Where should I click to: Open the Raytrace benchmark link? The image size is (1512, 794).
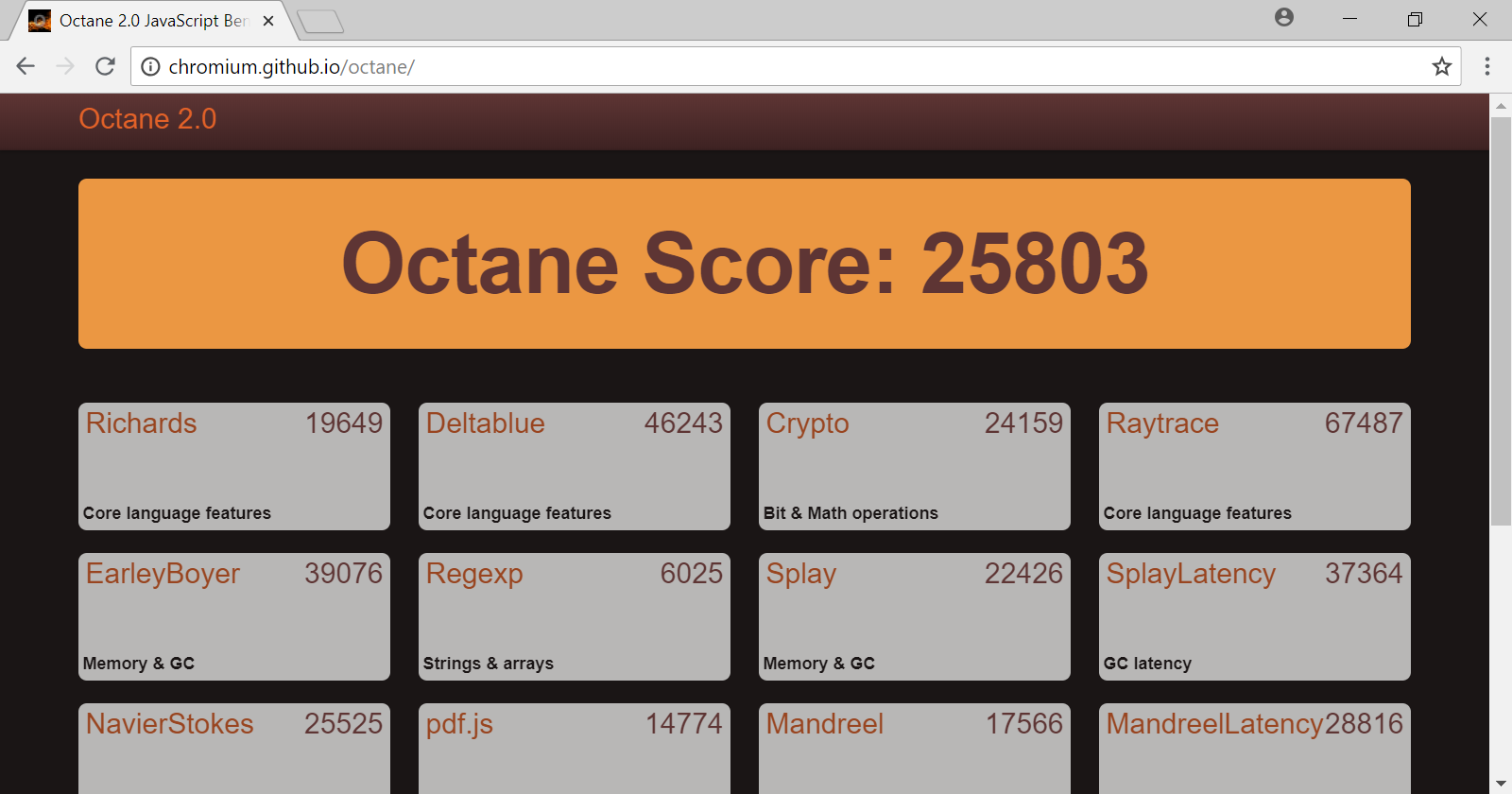tap(1162, 424)
